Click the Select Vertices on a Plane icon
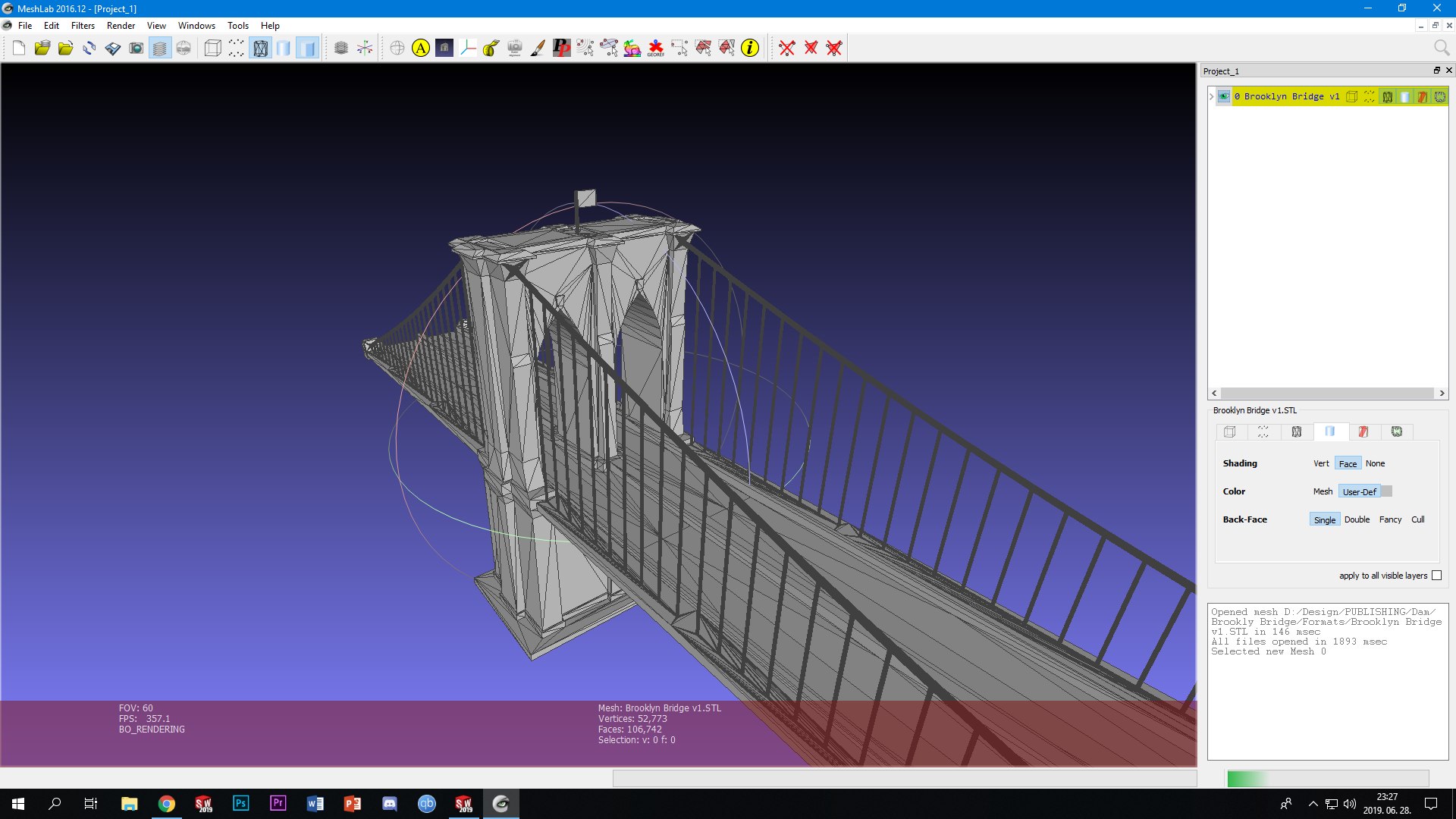1456x819 pixels. 609,49
